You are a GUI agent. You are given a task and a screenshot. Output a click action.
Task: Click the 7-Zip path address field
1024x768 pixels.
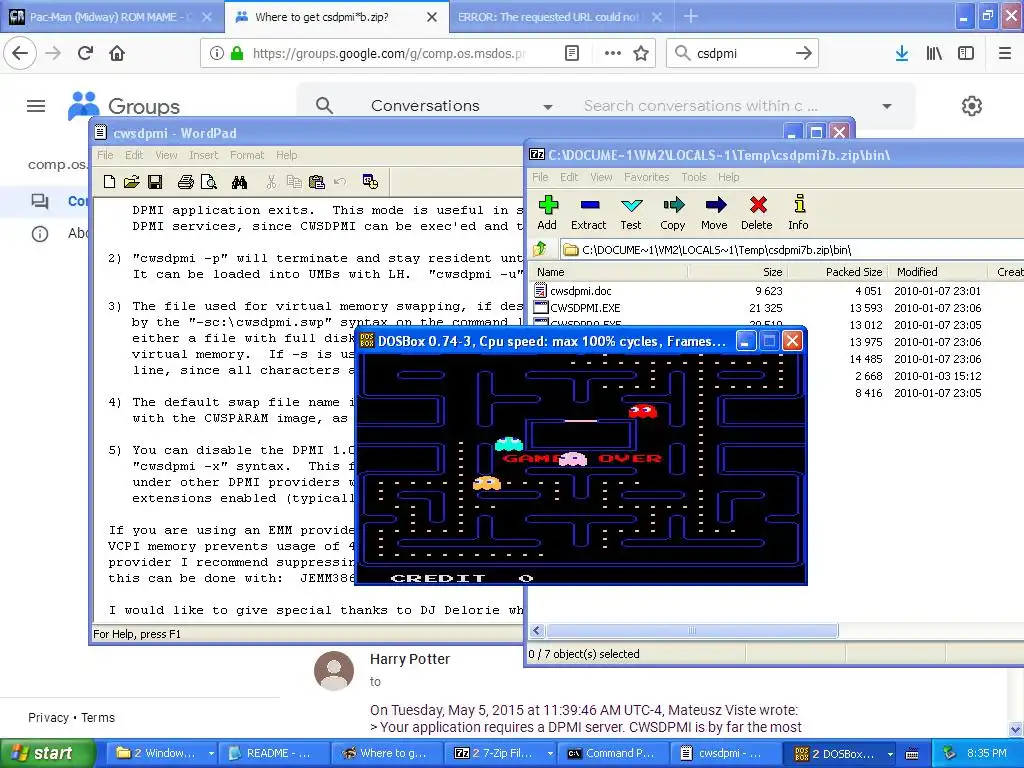792,249
